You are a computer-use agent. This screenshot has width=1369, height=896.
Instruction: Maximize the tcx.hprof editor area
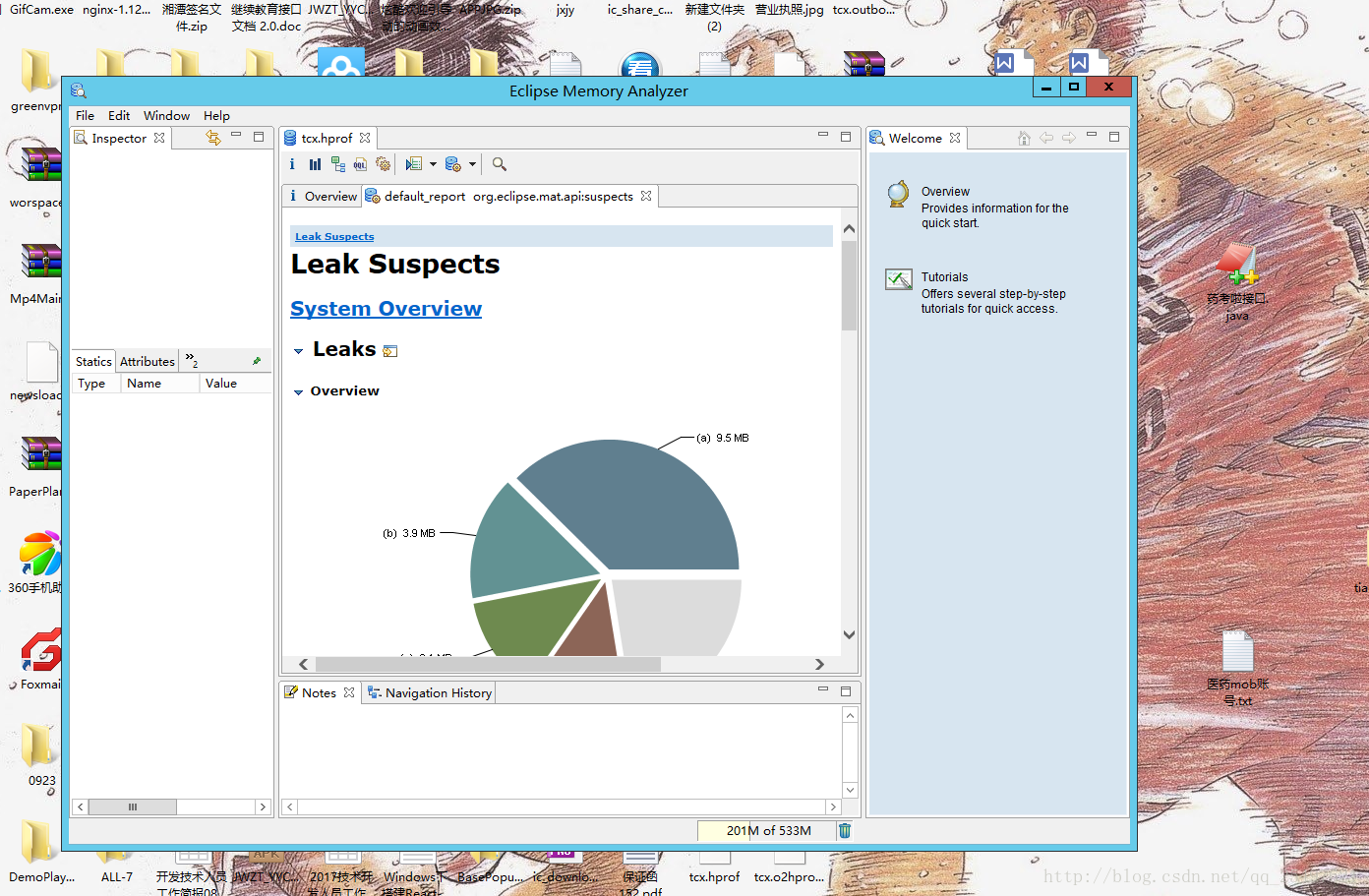[x=846, y=137]
